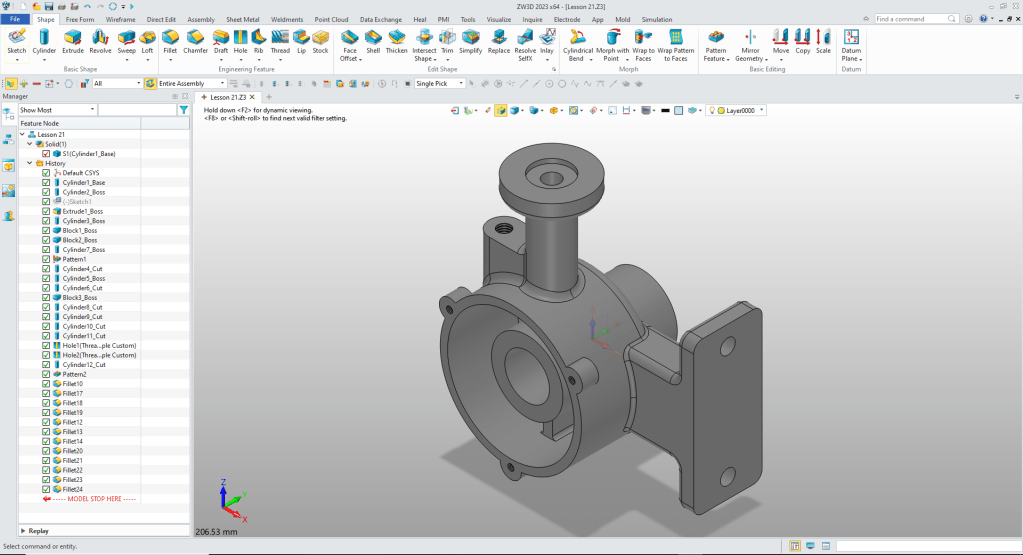This screenshot has width=1023, height=555.
Task: Toggle the Pattern1 feature checkbox
Action: (x=46, y=259)
